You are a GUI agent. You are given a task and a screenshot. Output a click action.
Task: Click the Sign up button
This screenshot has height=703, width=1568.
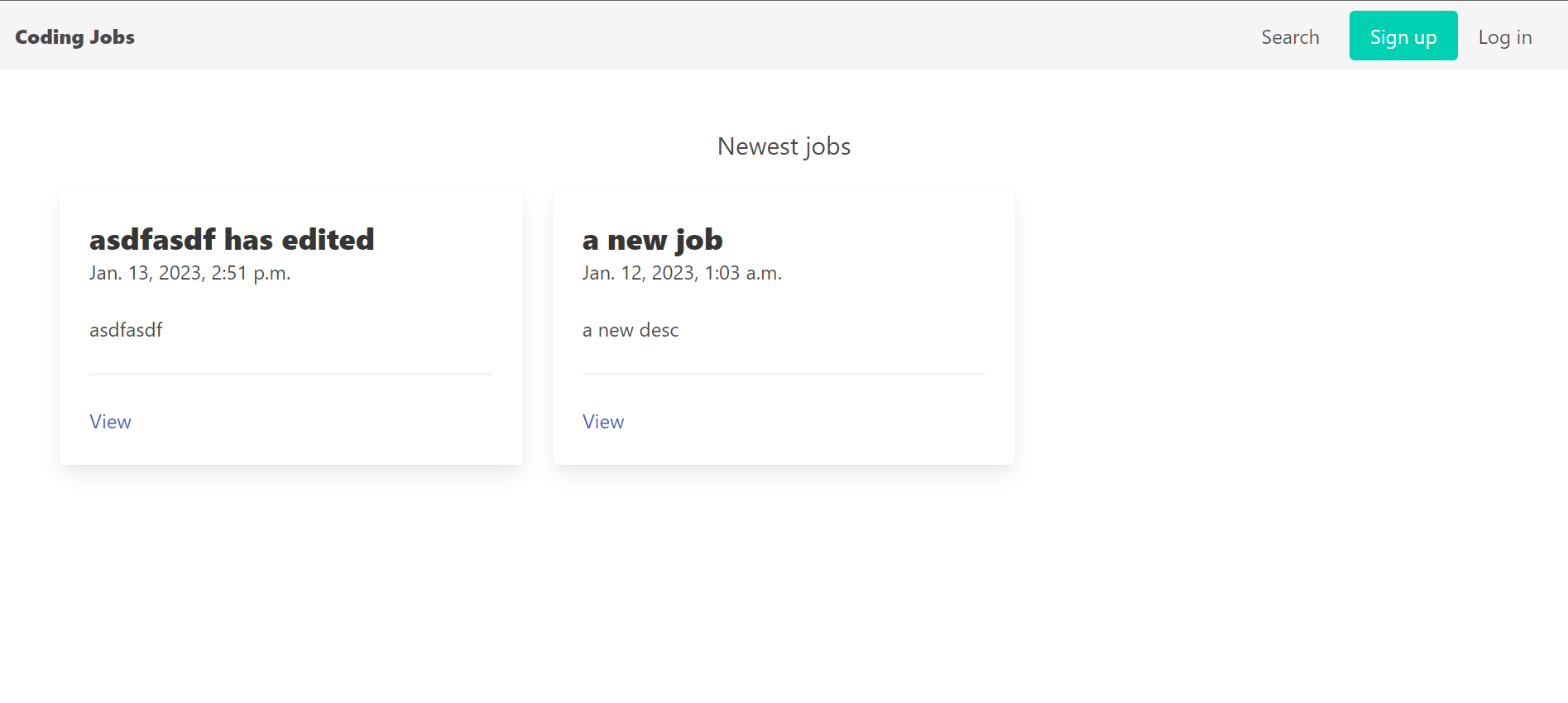(1403, 36)
